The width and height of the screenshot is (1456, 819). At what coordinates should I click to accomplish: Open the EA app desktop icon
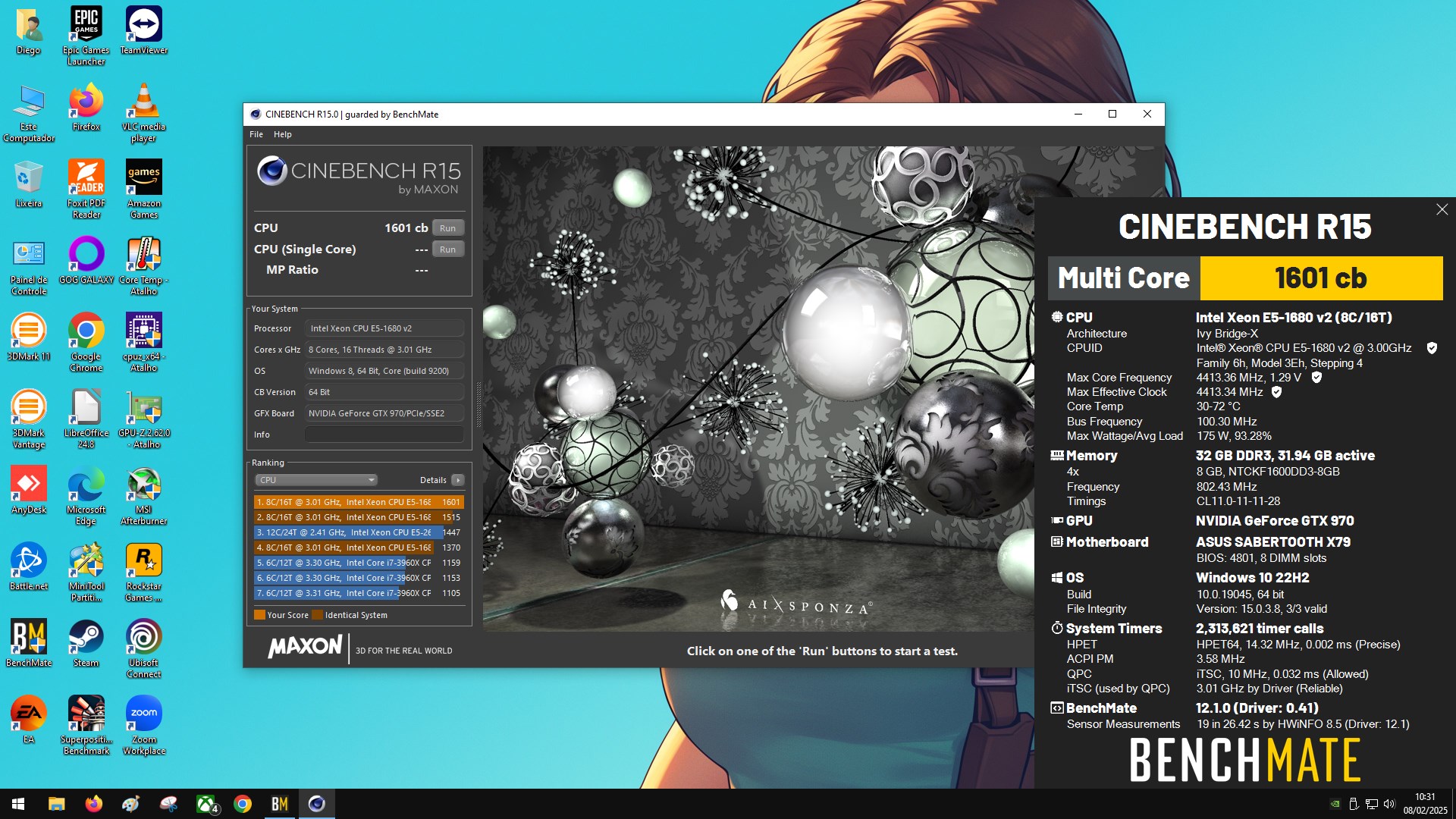29,720
